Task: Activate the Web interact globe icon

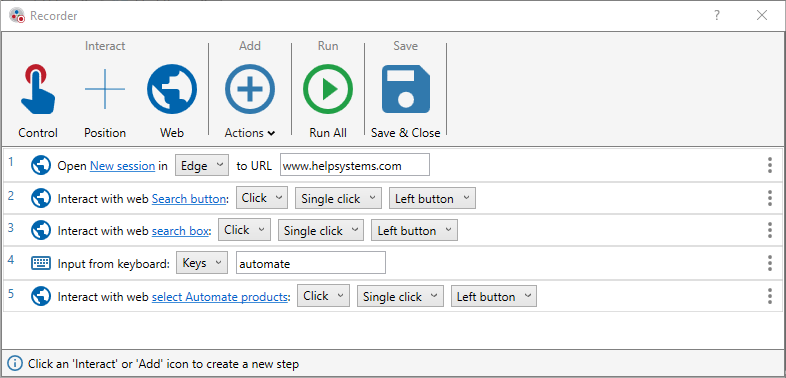Action: click(172, 89)
